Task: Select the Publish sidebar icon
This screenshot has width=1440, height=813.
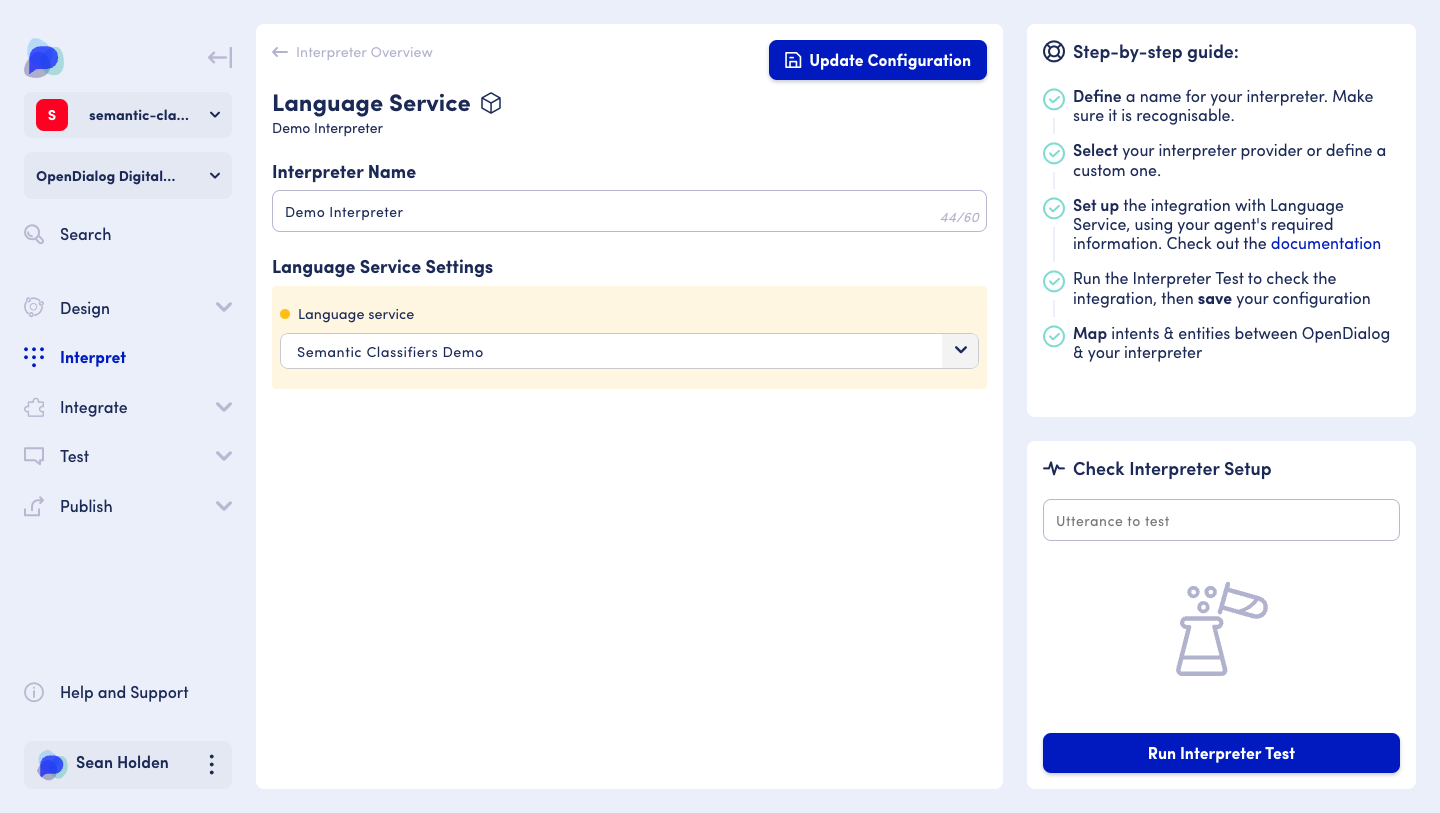Action: point(34,506)
